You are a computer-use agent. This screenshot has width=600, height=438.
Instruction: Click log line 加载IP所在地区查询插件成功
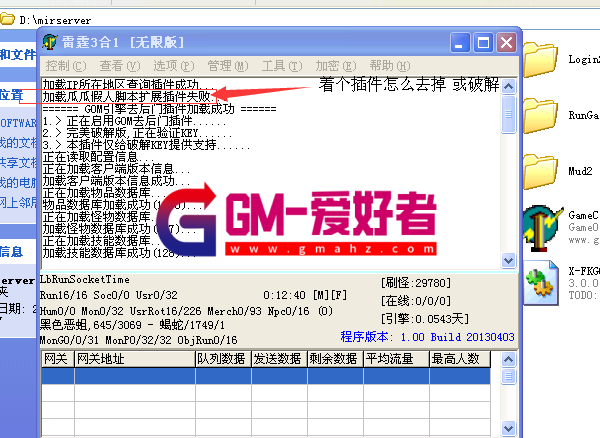[129, 85]
